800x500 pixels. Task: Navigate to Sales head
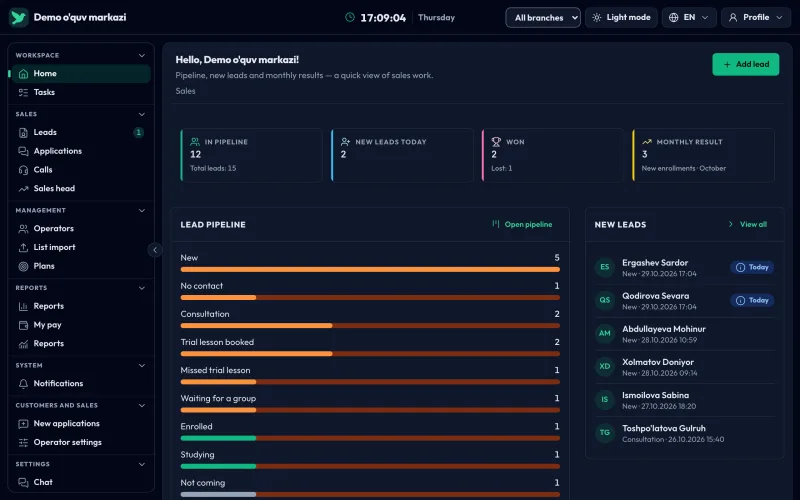[x=81, y=189]
